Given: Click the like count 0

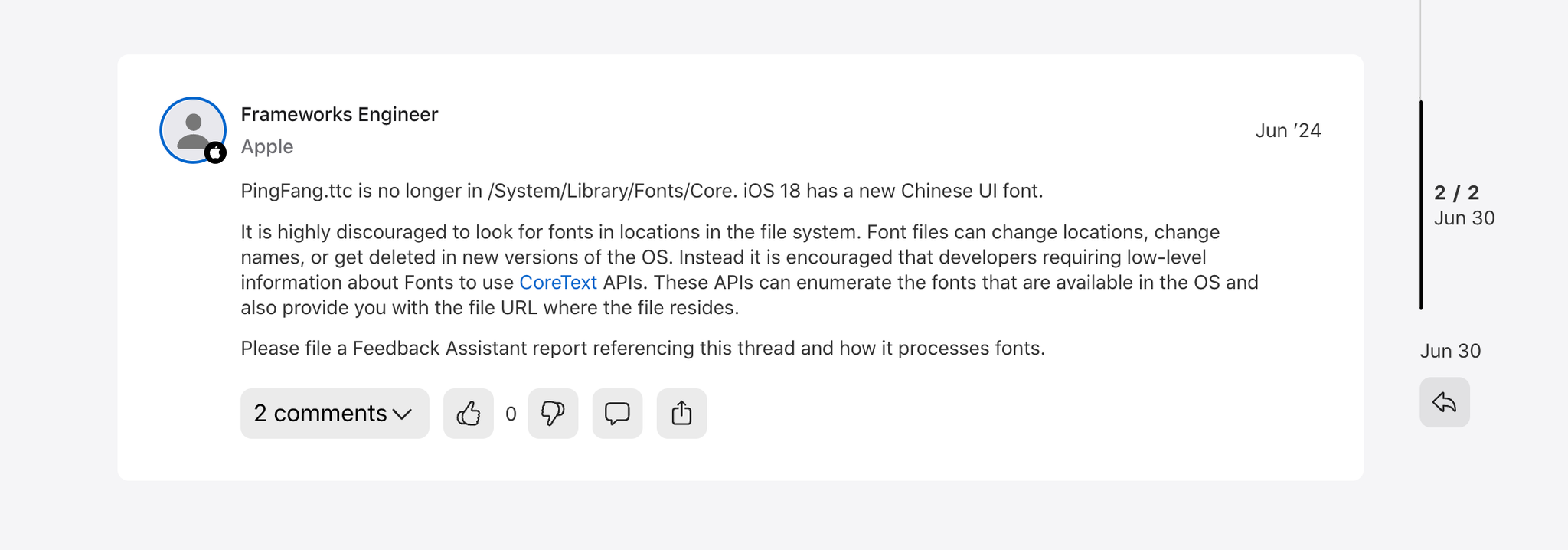Looking at the screenshot, I should point(511,414).
